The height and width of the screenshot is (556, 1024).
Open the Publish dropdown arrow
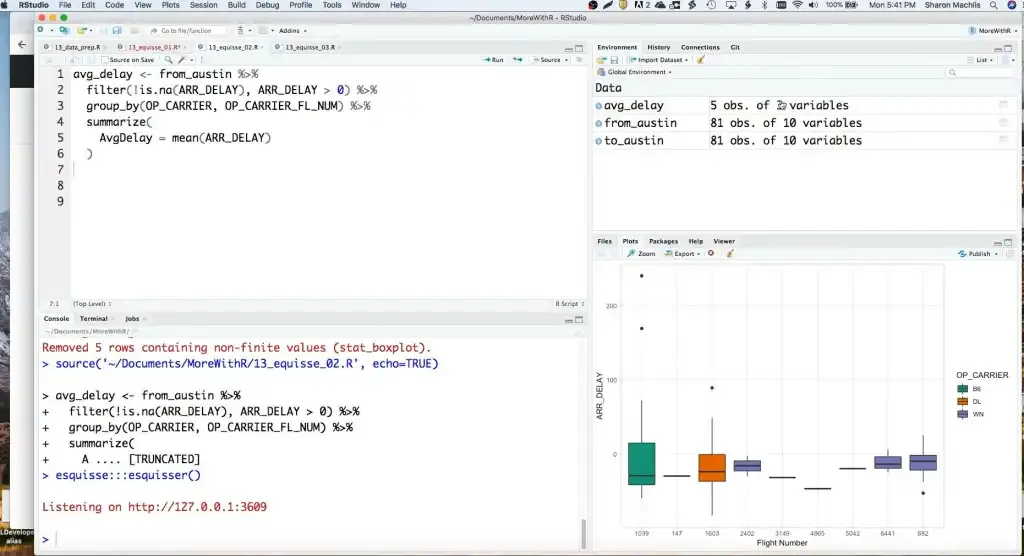point(996,253)
